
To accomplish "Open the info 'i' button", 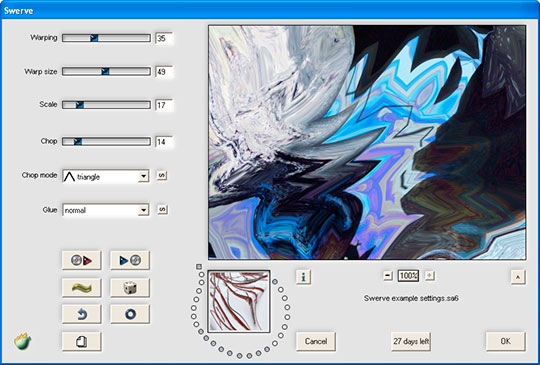I will [303, 277].
